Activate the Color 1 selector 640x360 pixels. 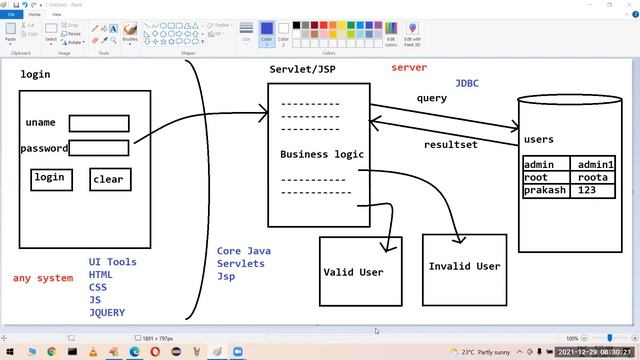(267, 34)
